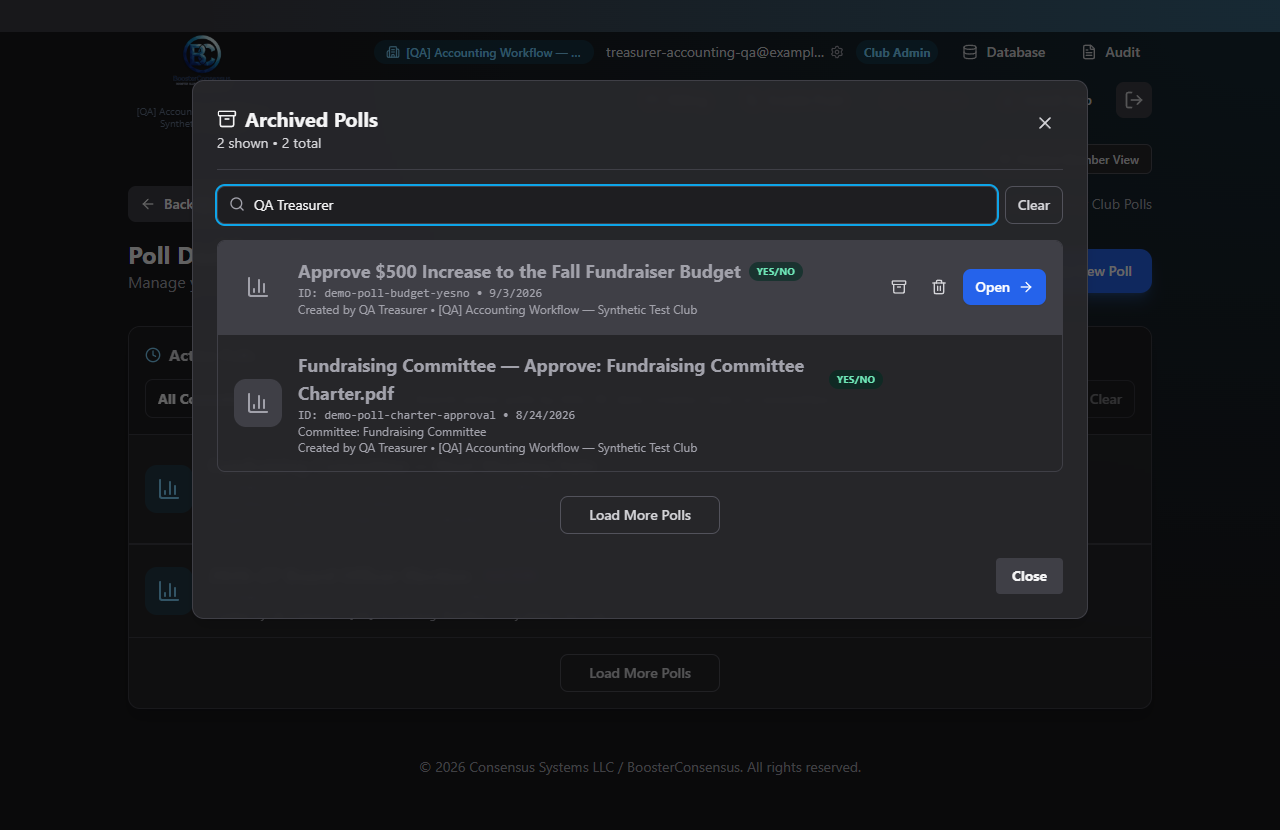
Task: Click the YES/NO badge on the charter poll
Action: [856, 379]
